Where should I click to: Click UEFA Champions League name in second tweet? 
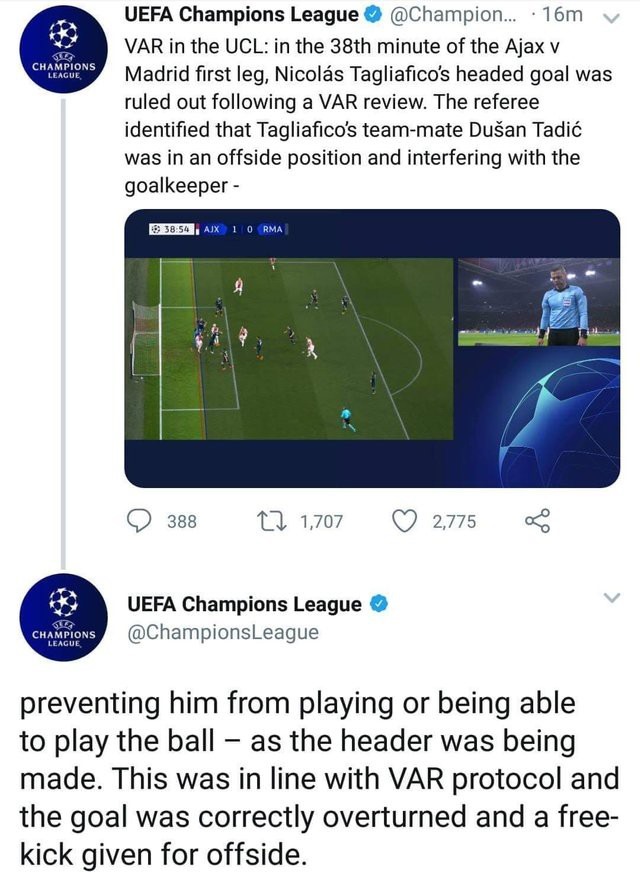(x=244, y=604)
